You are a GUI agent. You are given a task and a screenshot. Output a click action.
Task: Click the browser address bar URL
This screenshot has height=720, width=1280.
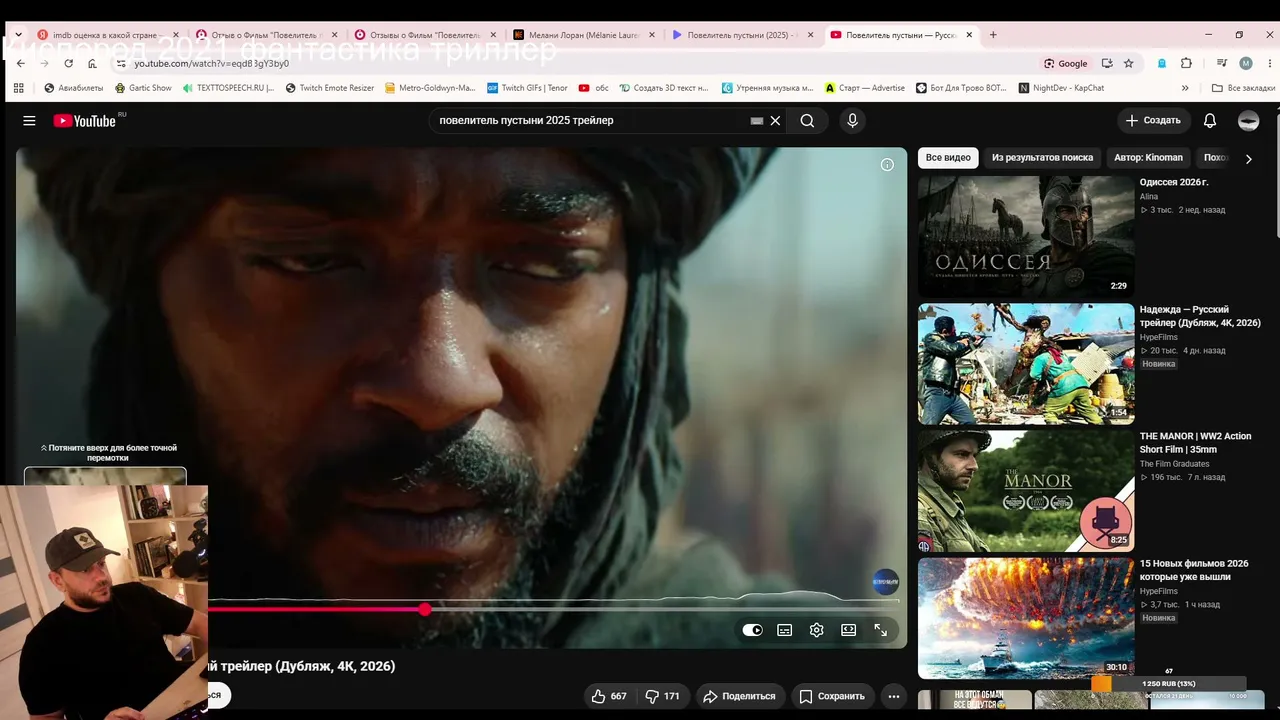212,63
